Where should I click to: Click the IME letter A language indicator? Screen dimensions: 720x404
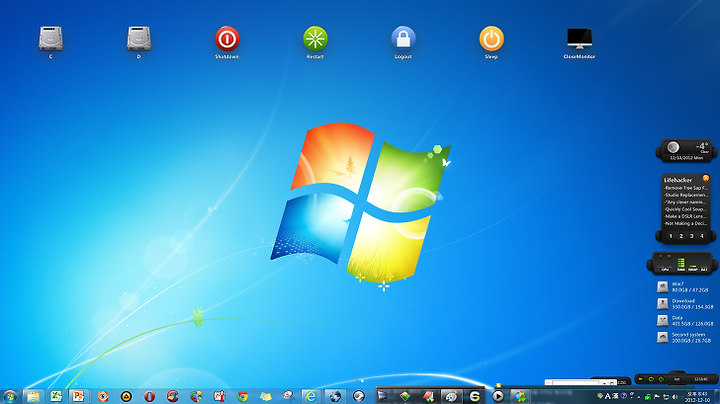[608, 396]
